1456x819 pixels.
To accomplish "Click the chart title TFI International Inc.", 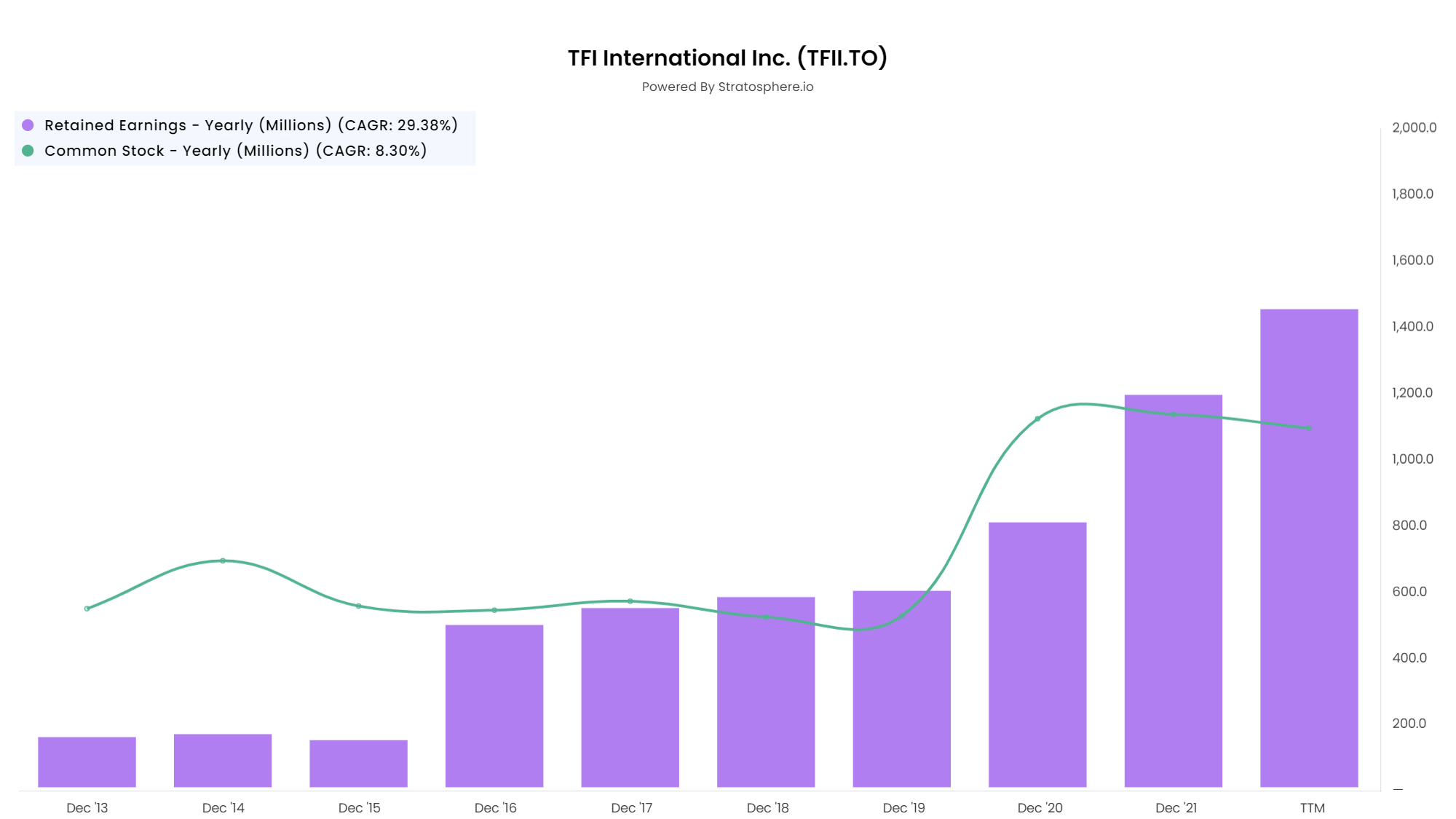I will click(727, 58).
